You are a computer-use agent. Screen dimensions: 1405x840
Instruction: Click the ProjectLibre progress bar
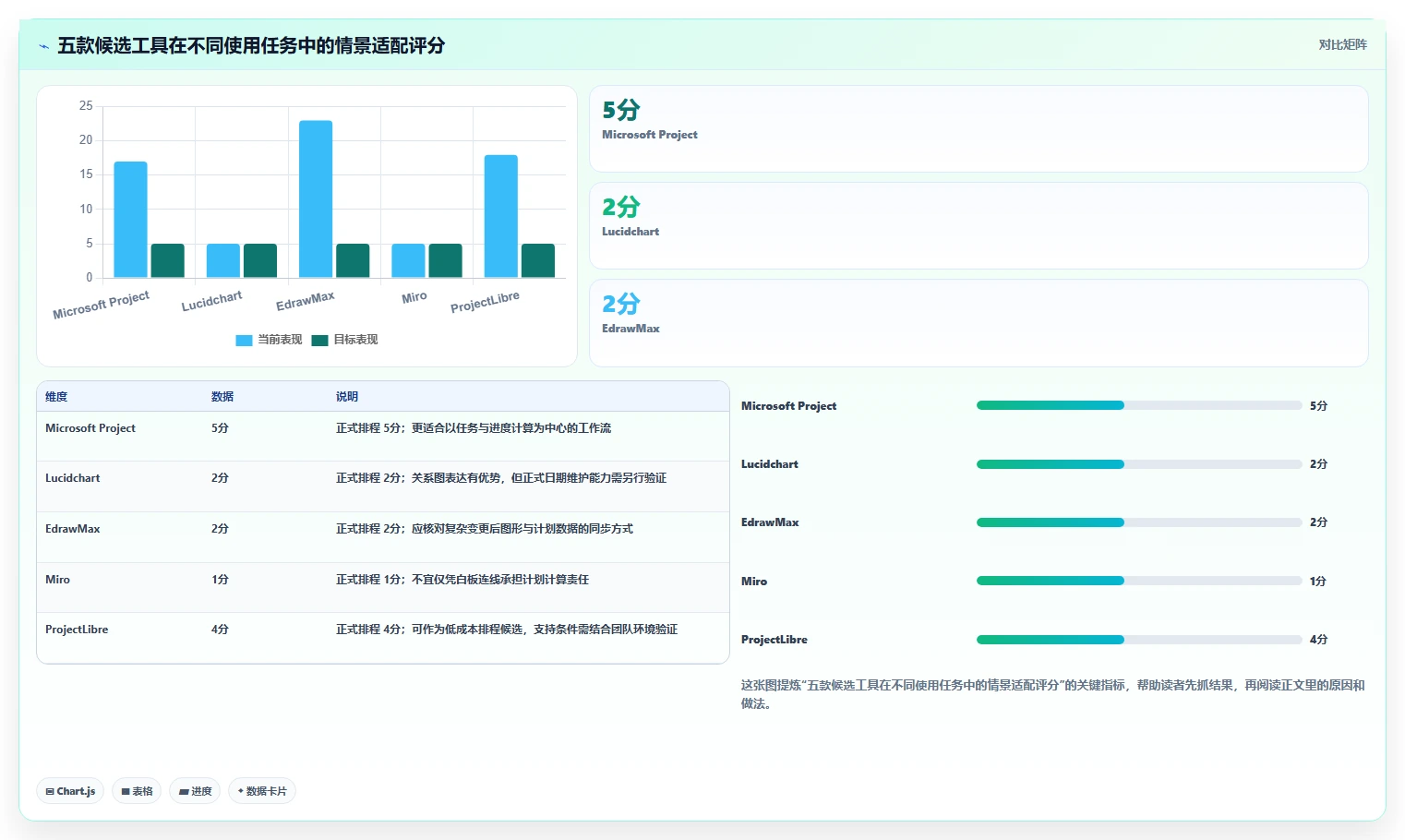click(x=1139, y=640)
